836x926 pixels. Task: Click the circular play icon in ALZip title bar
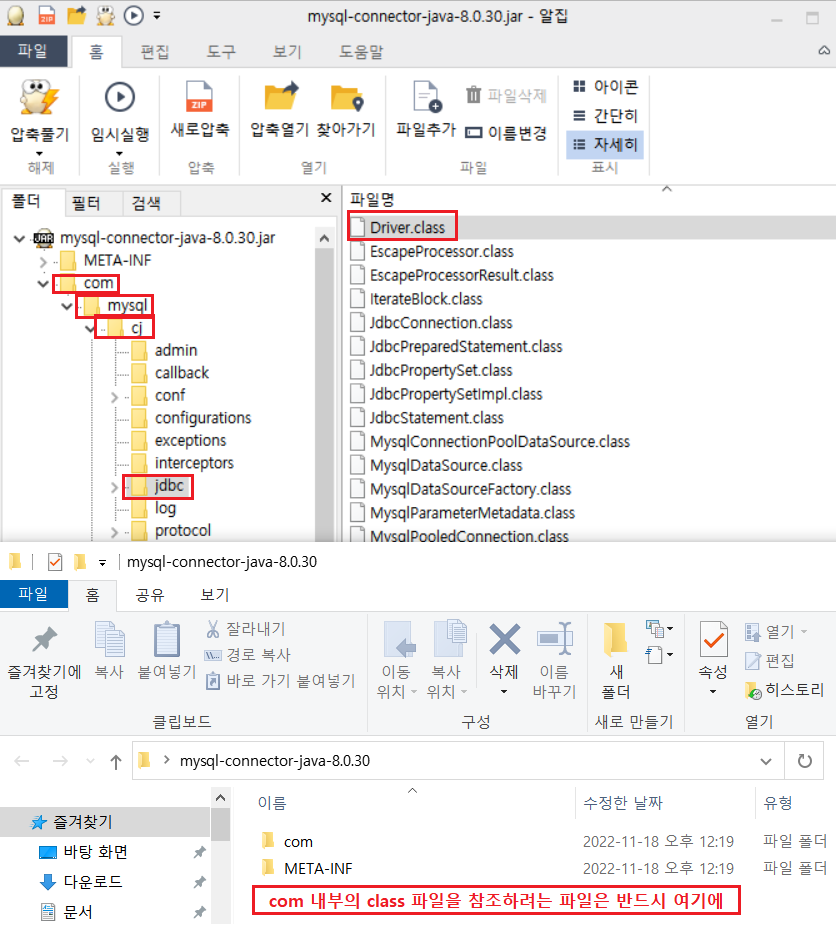click(133, 15)
